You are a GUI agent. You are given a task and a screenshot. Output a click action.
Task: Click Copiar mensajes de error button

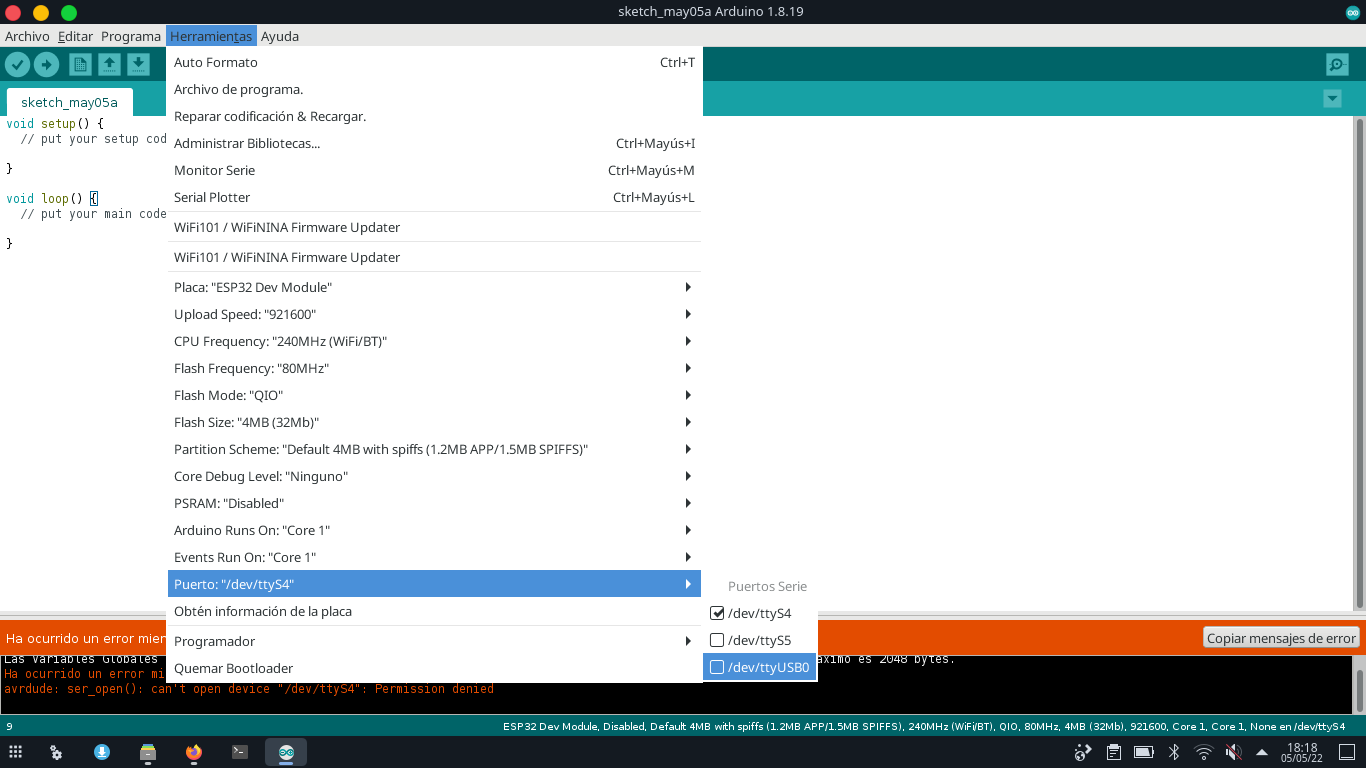[x=1281, y=638]
